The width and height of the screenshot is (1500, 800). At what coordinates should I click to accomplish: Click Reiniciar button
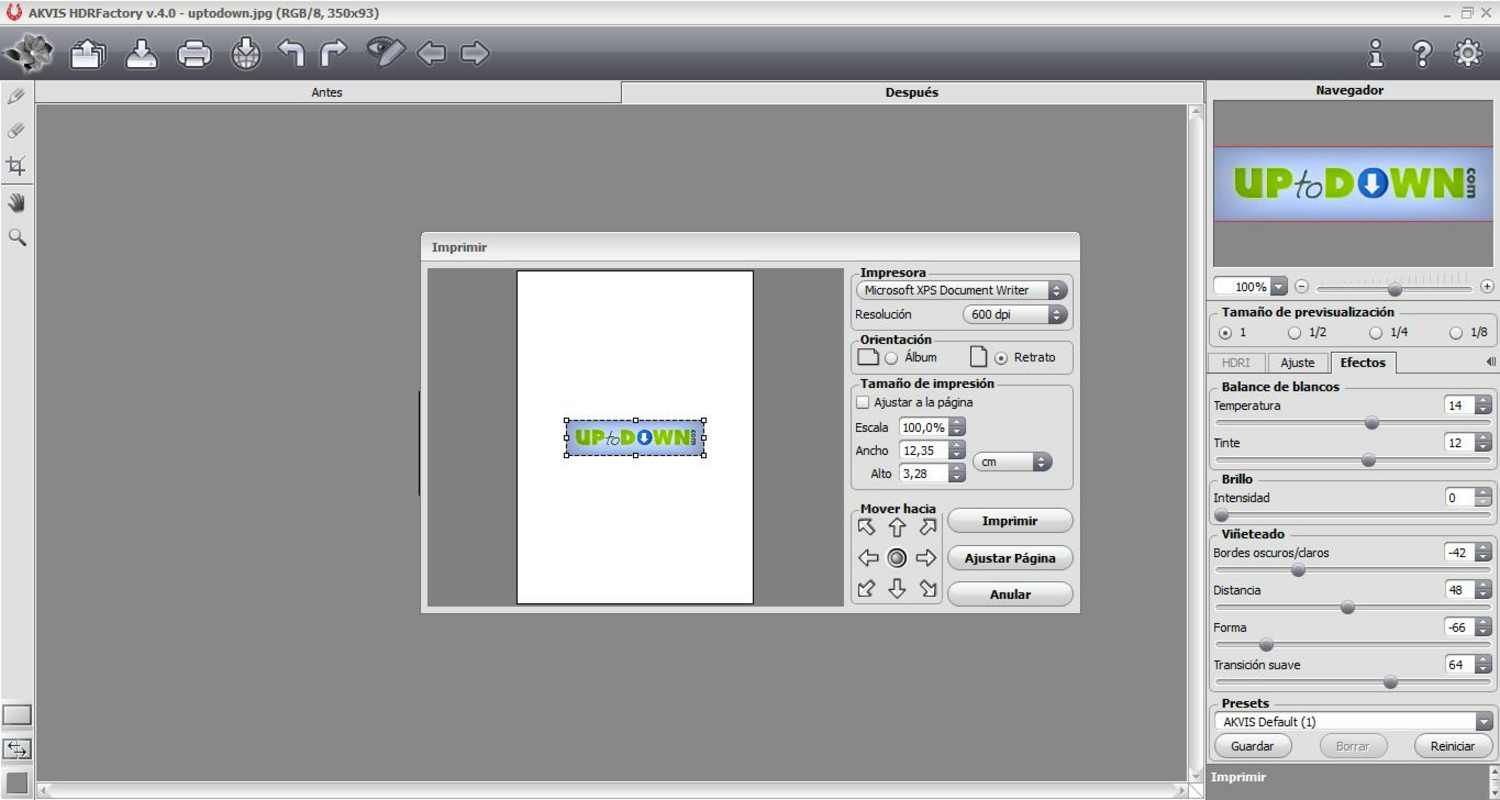tap(1452, 746)
